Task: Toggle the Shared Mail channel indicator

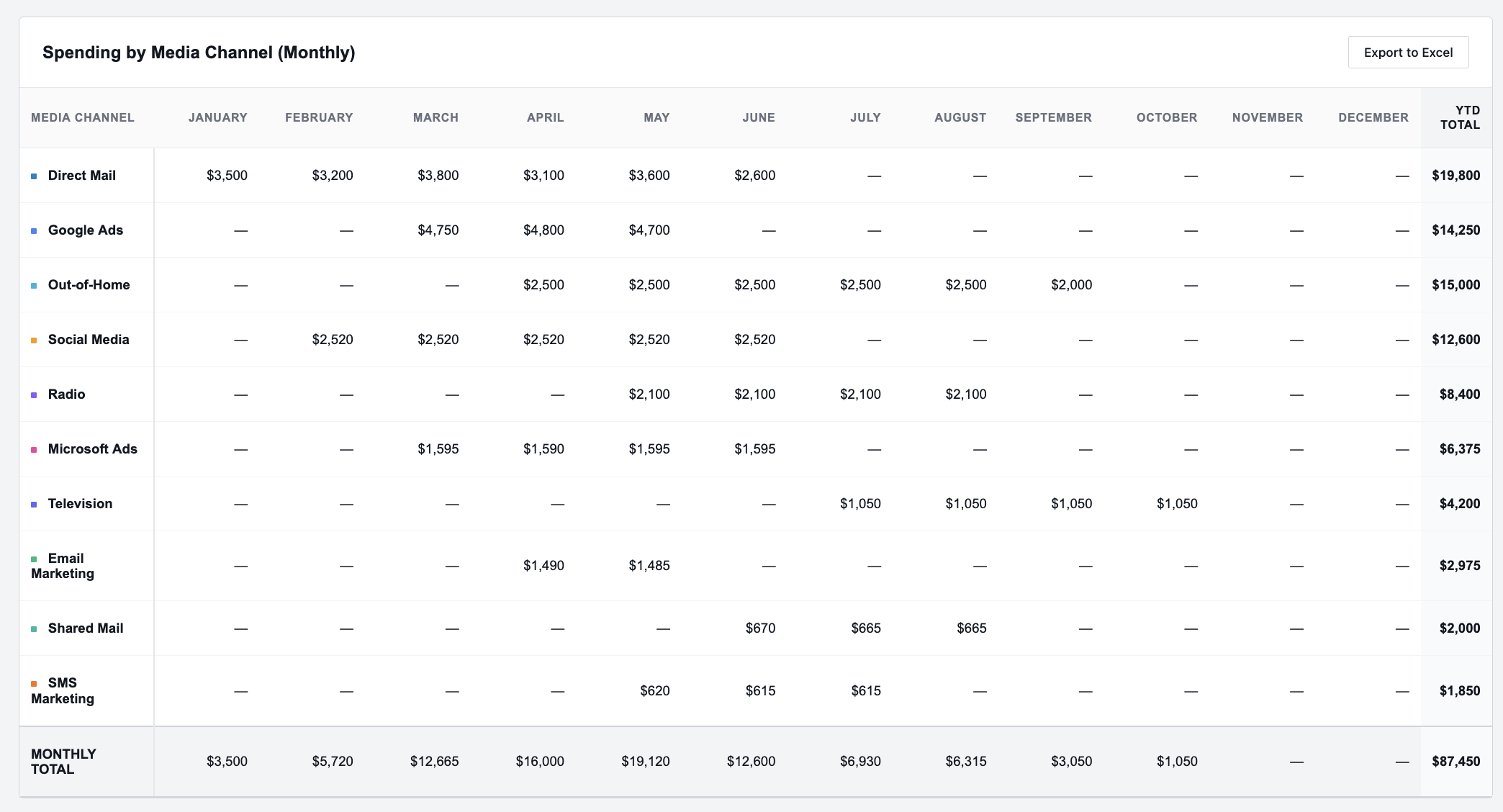Action: point(34,628)
